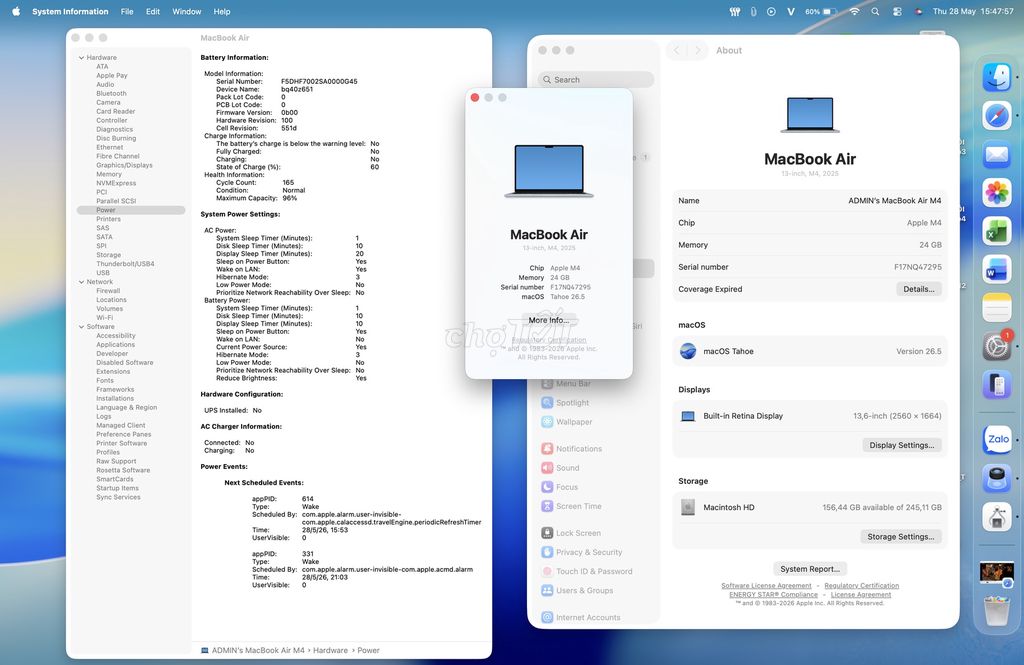Open Storage Settings button
Screen dimensions: 1024x665
click(901, 536)
